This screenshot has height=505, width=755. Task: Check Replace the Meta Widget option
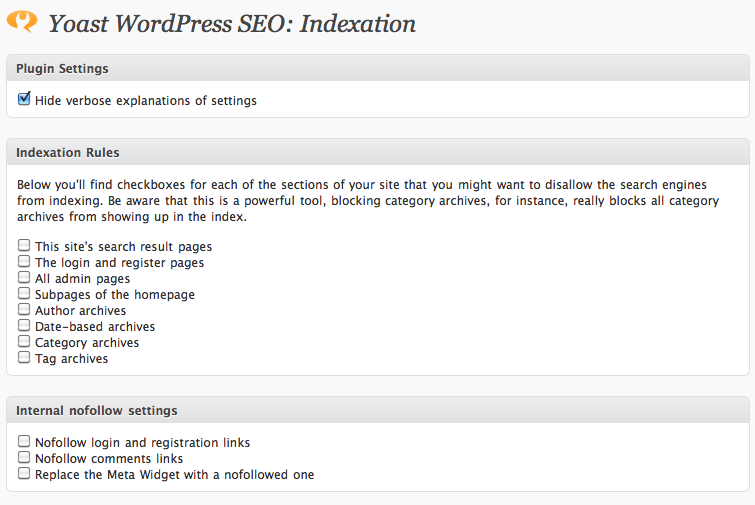point(24,473)
